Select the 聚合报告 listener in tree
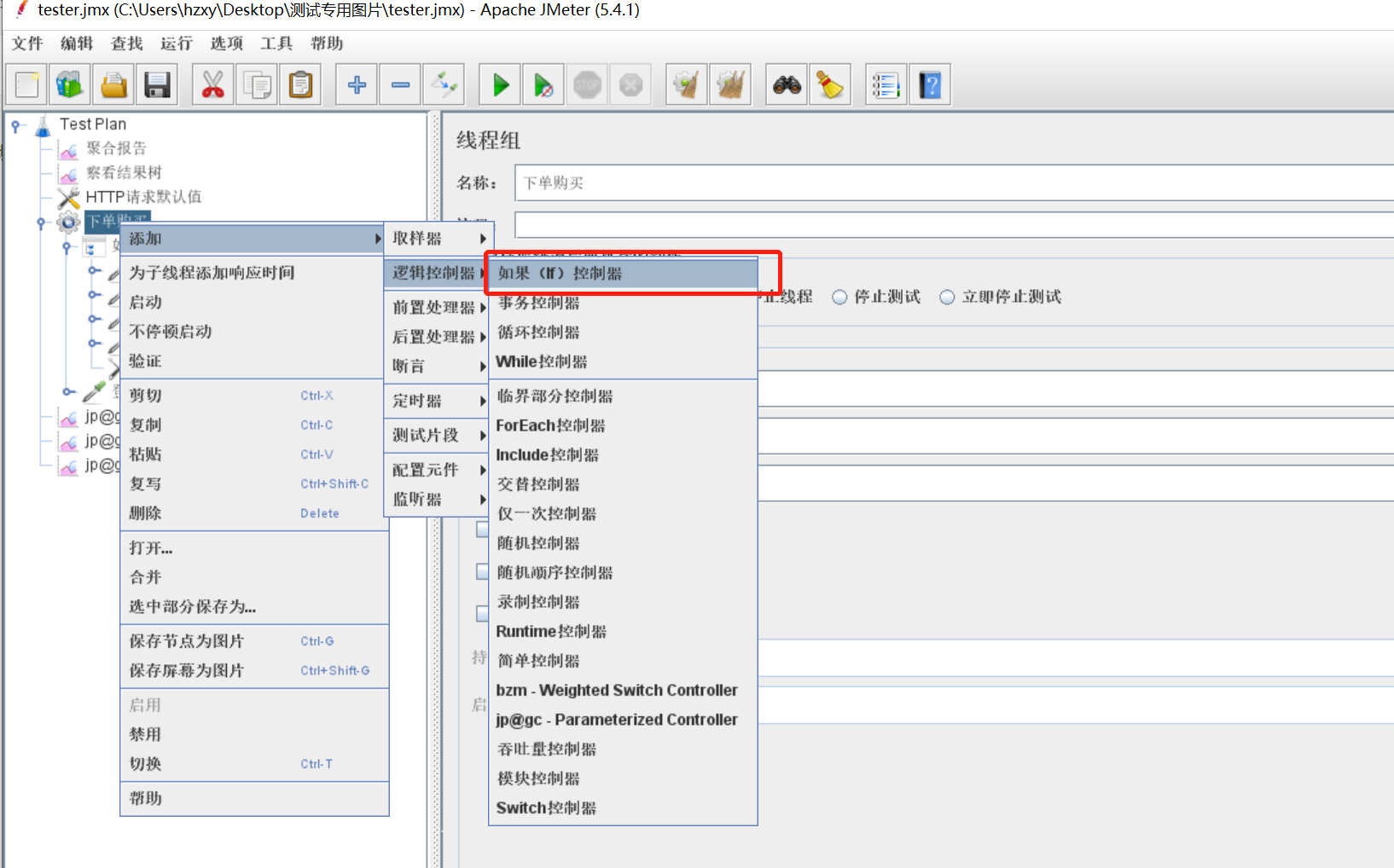Screen dimensions: 1394x868 pos(116,148)
